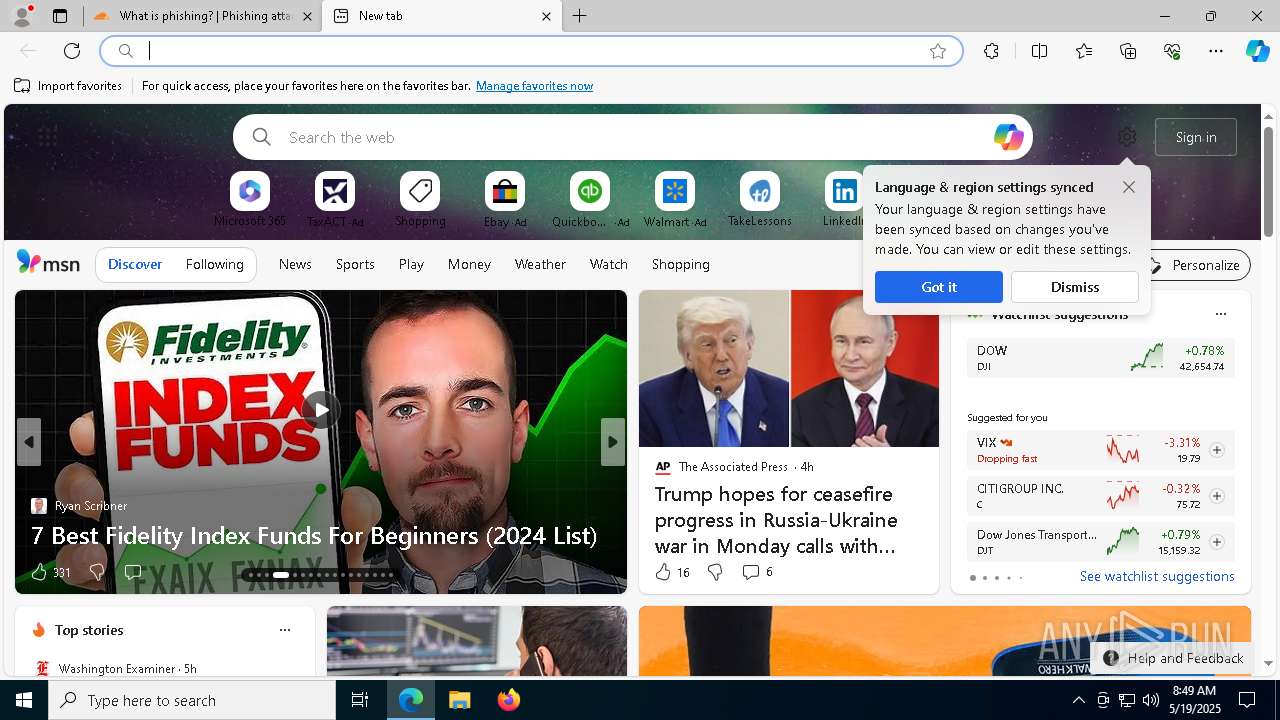Screen dimensions: 1280x720
Task: Open TaxACT quick link tile
Action: point(335,199)
